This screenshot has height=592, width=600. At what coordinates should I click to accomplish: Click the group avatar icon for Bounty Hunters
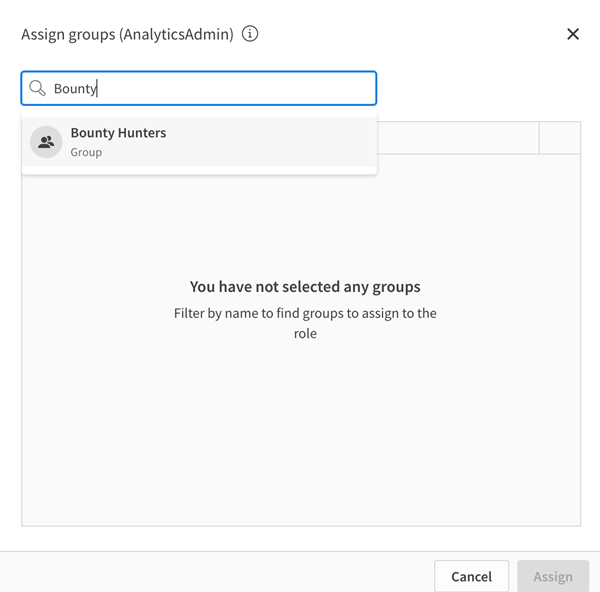click(x=46, y=142)
